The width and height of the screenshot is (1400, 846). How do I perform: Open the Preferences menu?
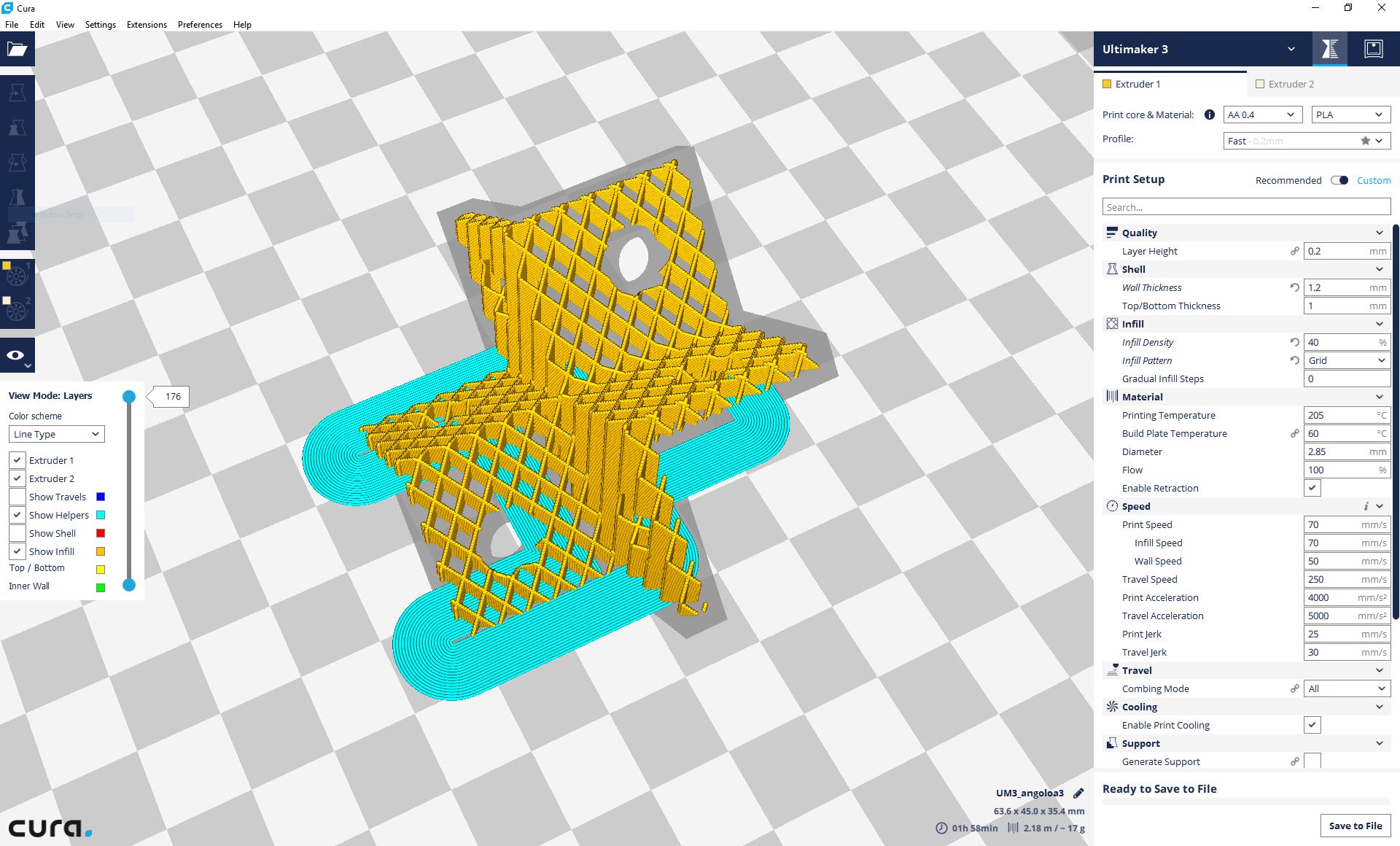click(200, 24)
